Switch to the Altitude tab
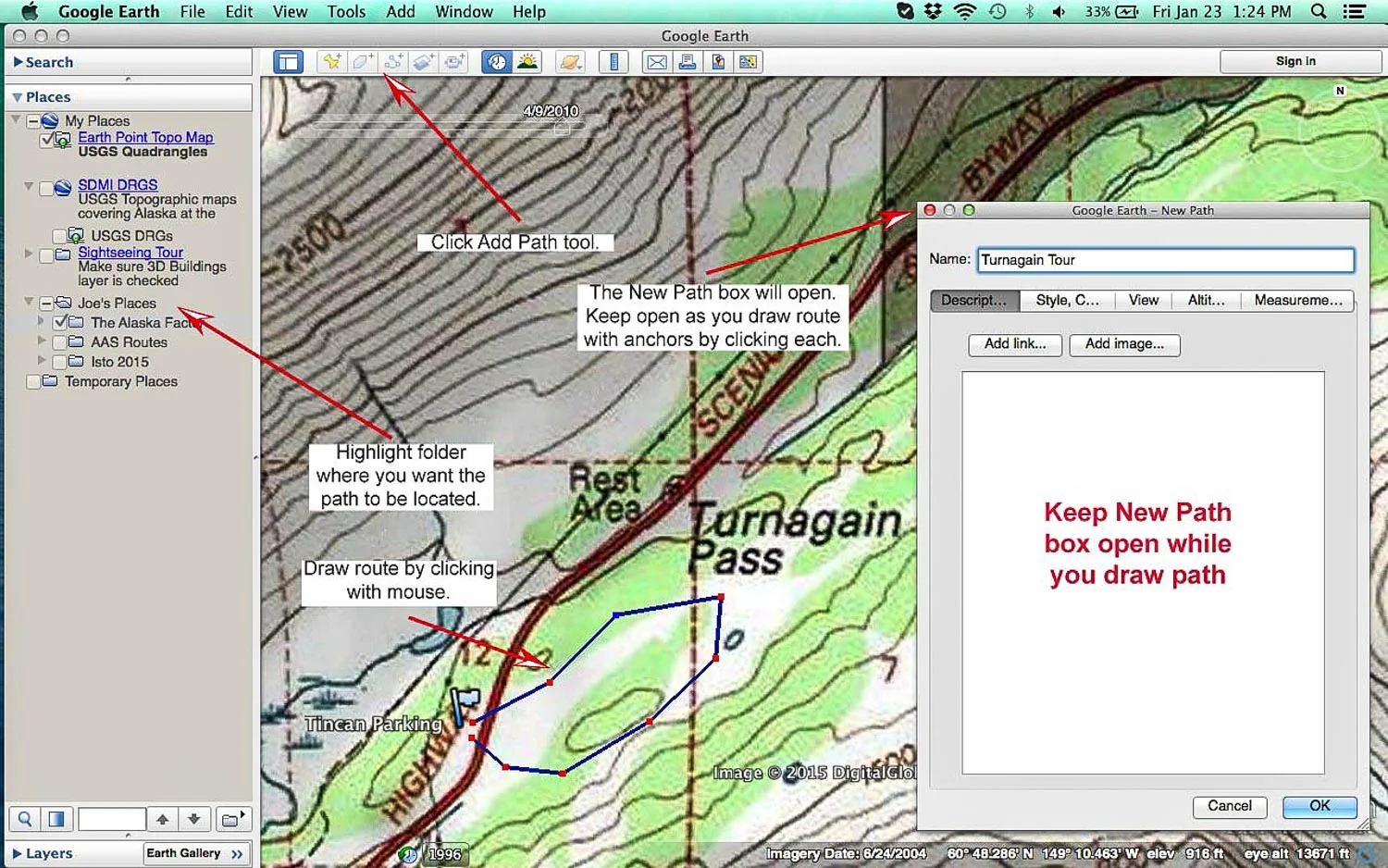The height and width of the screenshot is (868, 1388). (1207, 301)
